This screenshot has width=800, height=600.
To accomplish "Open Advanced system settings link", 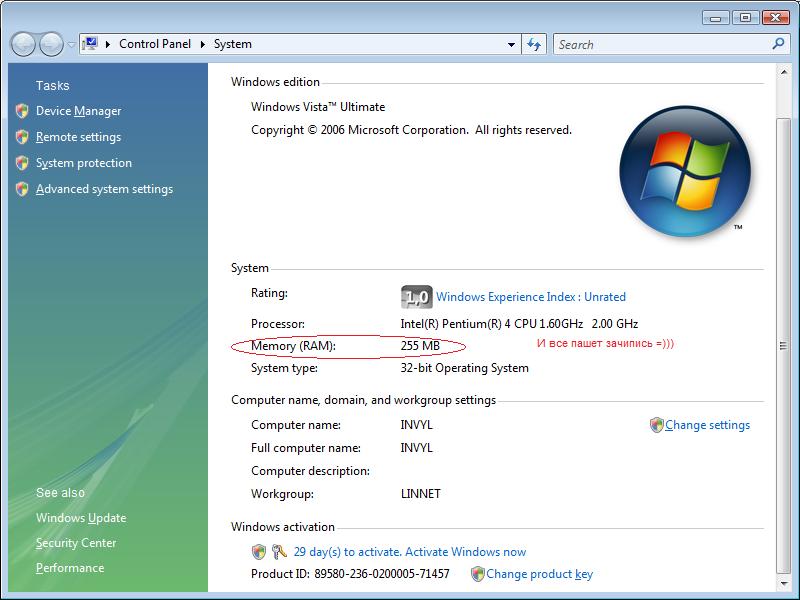I will (104, 189).
